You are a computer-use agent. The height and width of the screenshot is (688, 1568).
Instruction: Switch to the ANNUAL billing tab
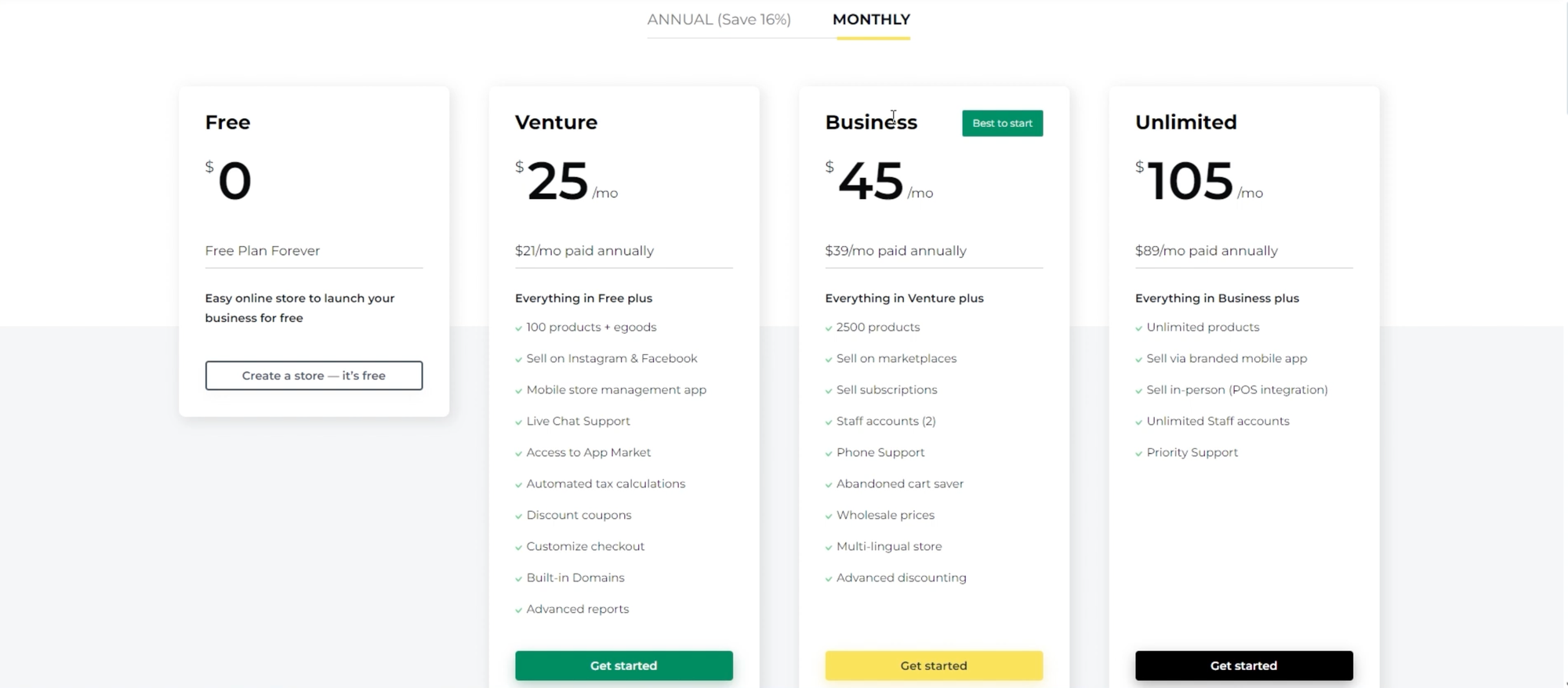(719, 19)
